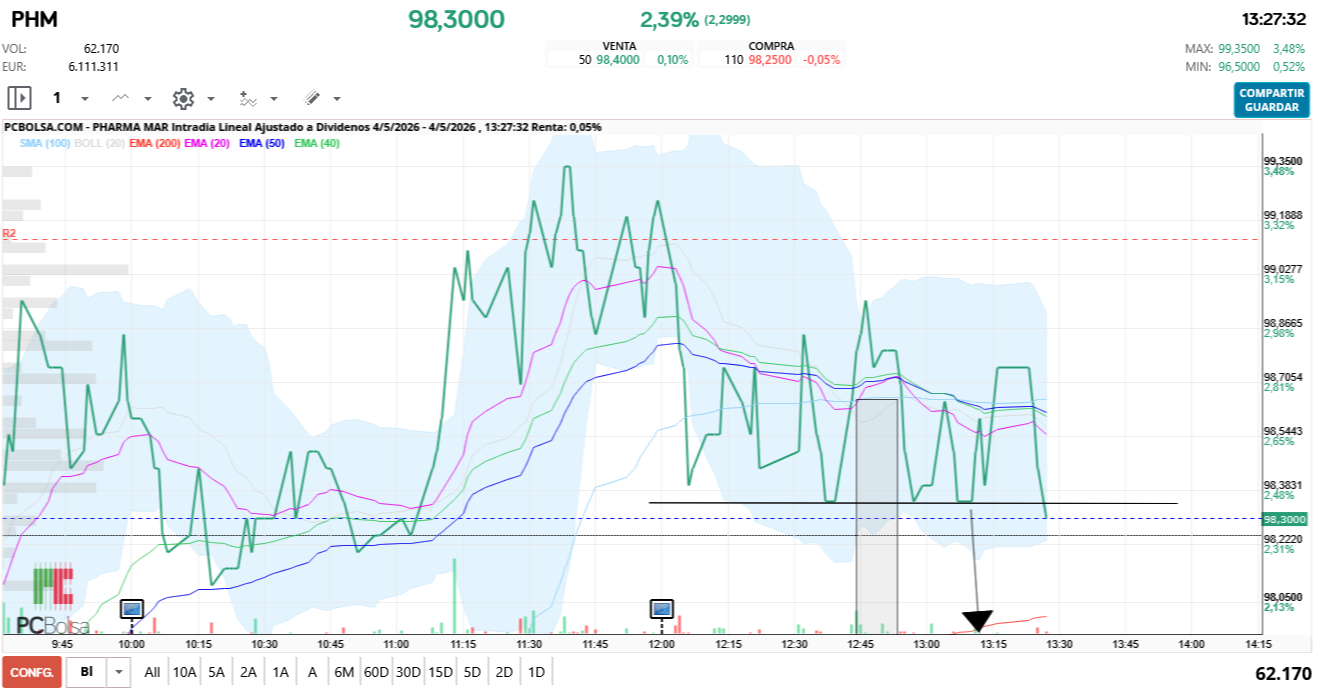Expand the interval 1 dropdown arrow
The height and width of the screenshot is (693, 1325).
[x=84, y=99]
